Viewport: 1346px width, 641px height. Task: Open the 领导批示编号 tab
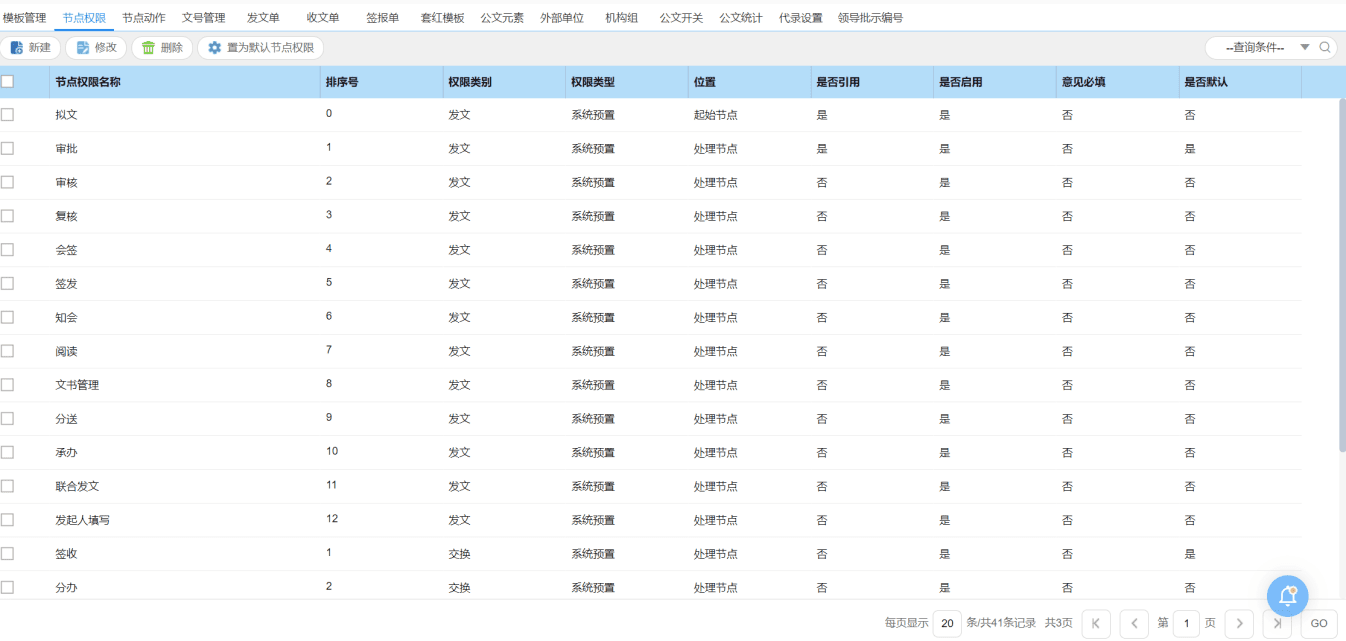tap(870, 18)
